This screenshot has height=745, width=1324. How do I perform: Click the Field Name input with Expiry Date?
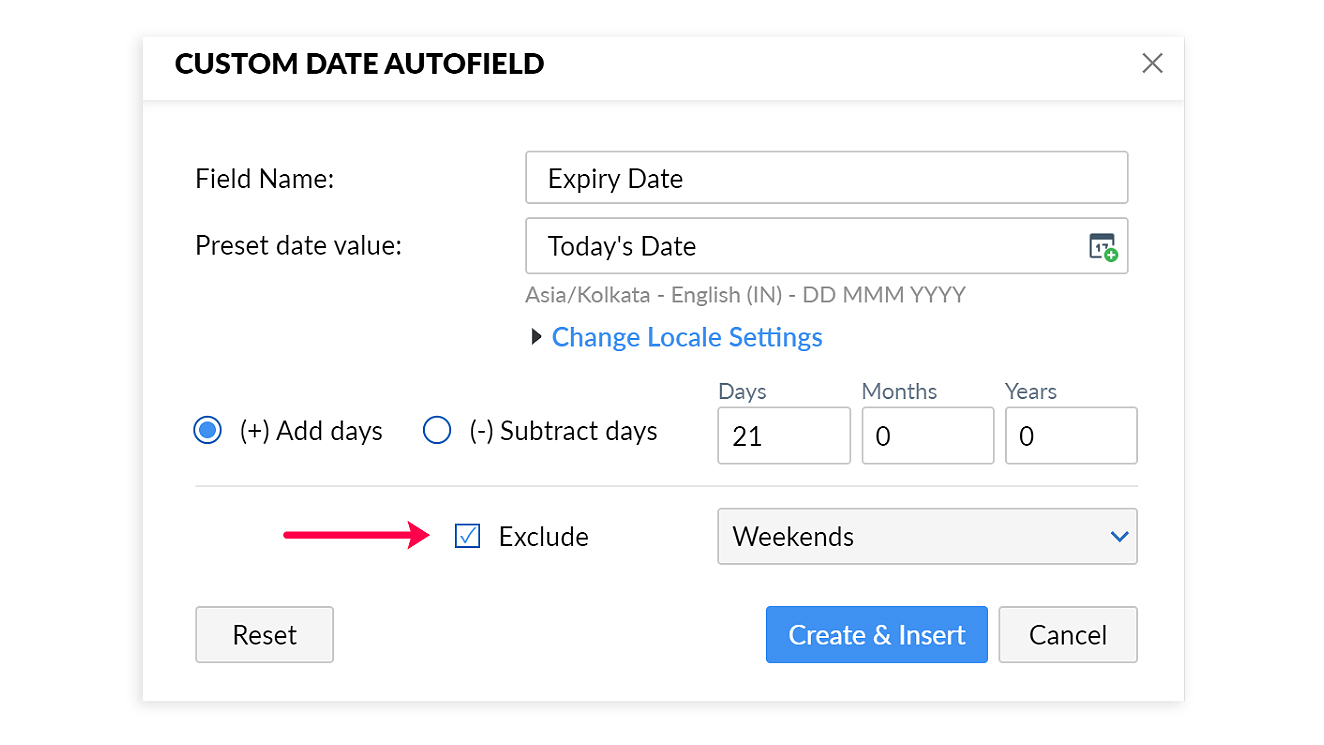[826, 178]
